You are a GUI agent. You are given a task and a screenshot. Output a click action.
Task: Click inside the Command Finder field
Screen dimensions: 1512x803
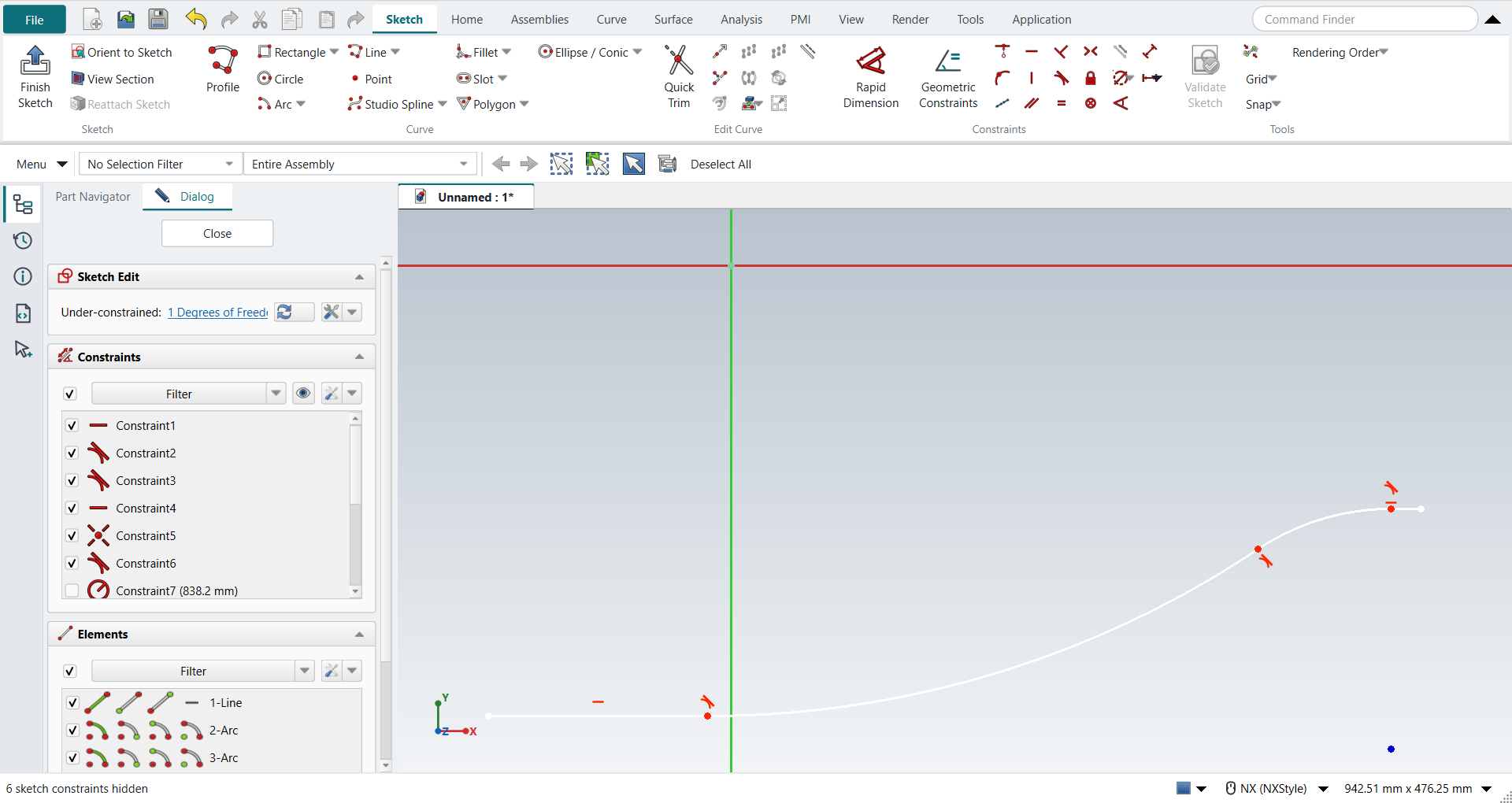tap(1365, 20)
